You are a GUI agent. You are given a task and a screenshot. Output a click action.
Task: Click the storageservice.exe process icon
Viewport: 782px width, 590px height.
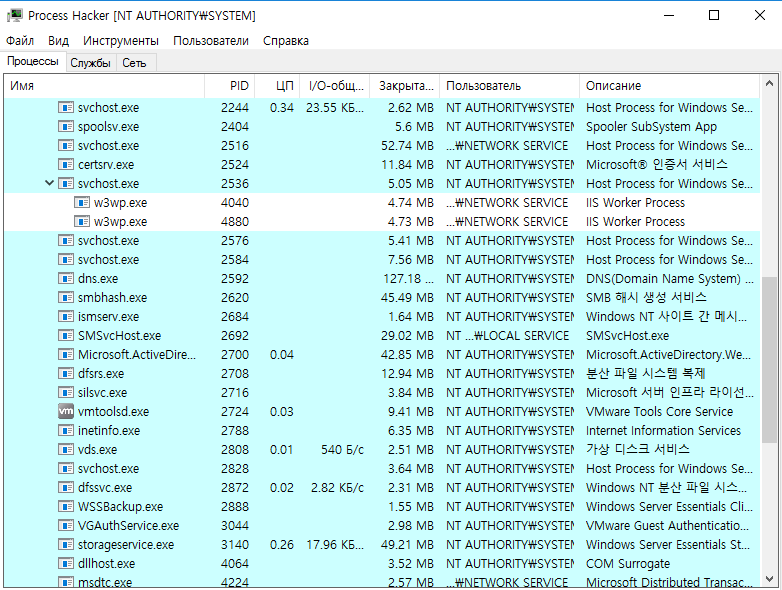click(66, 545)
